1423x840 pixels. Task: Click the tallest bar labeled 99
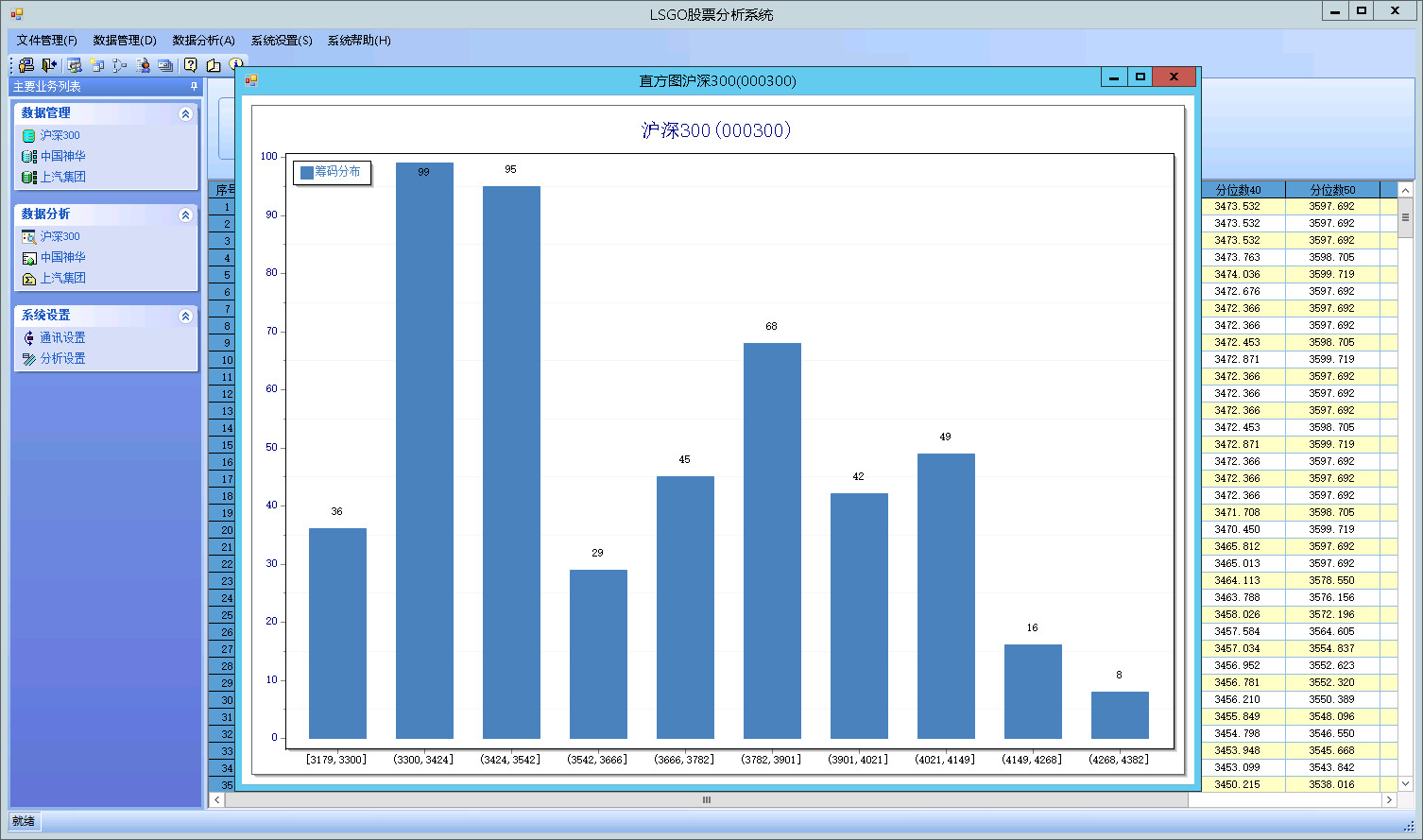tap(424, 451)
